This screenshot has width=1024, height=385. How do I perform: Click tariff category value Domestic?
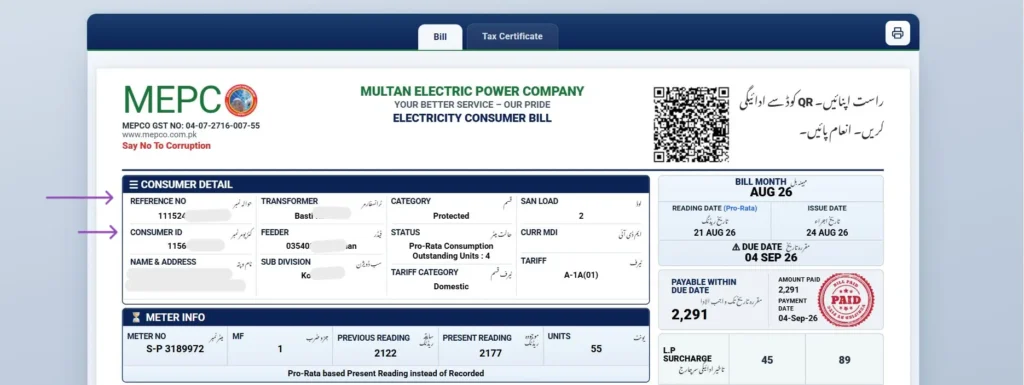(x=451, y=286)
